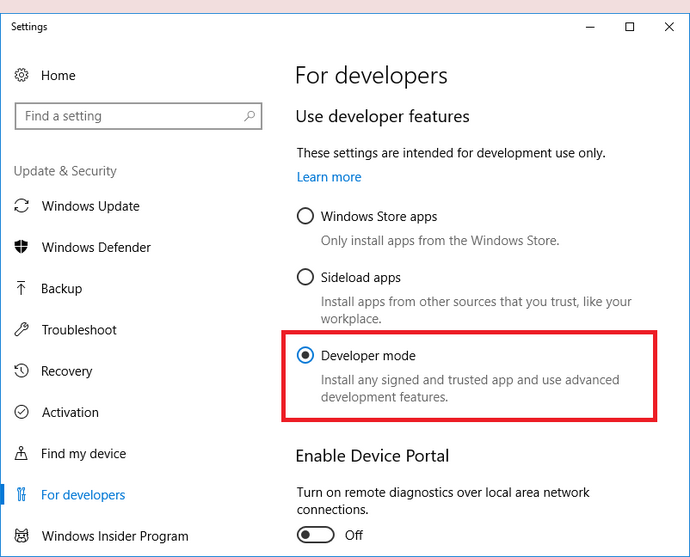Viewport: 690px width, 557px height.
Task: Click the Troubleshoot wrench icon
Action: click(x=21, y=330)
